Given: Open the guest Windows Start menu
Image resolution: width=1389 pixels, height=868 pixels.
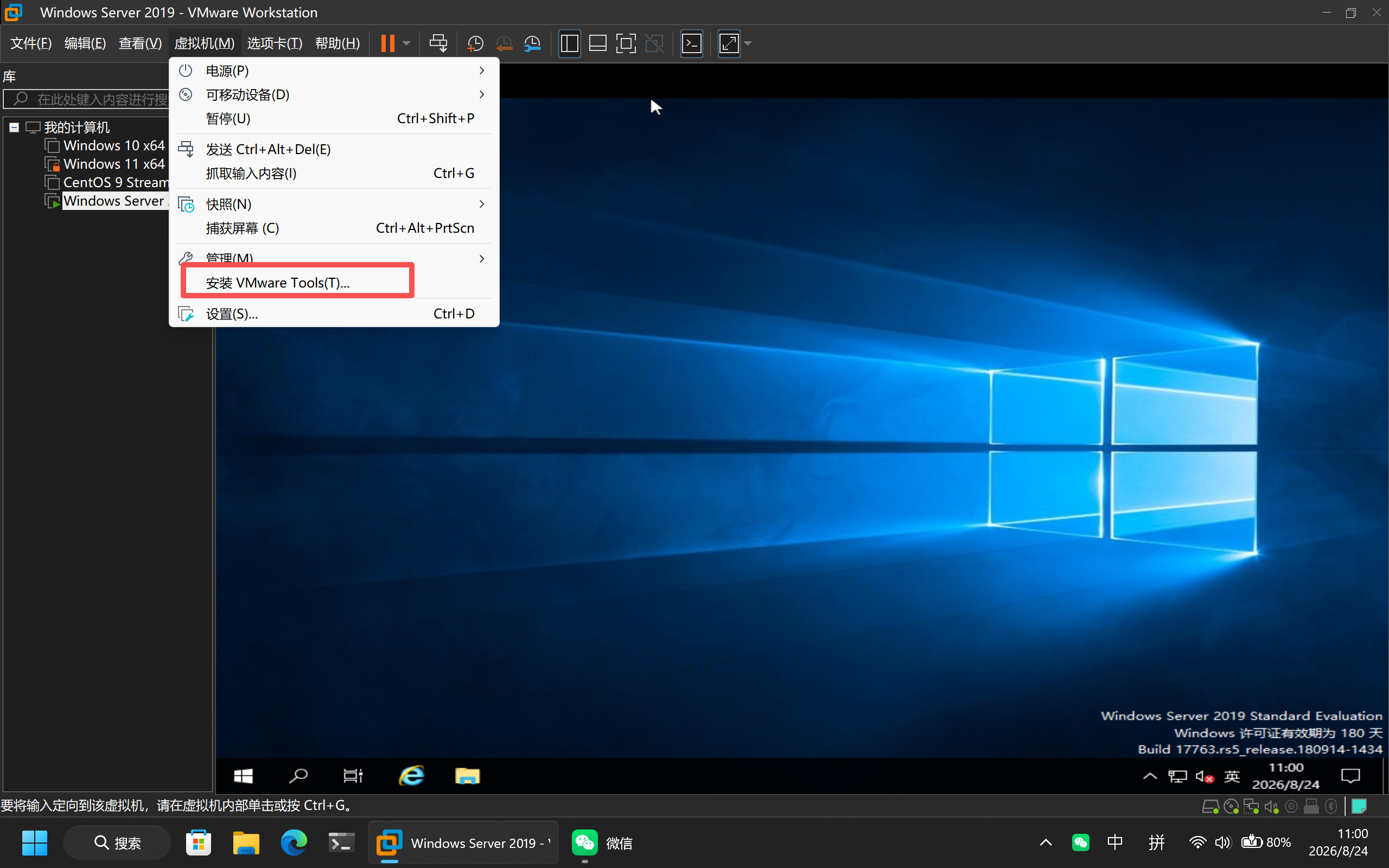Looking at the screenshot, I should [x=244, y=776].
